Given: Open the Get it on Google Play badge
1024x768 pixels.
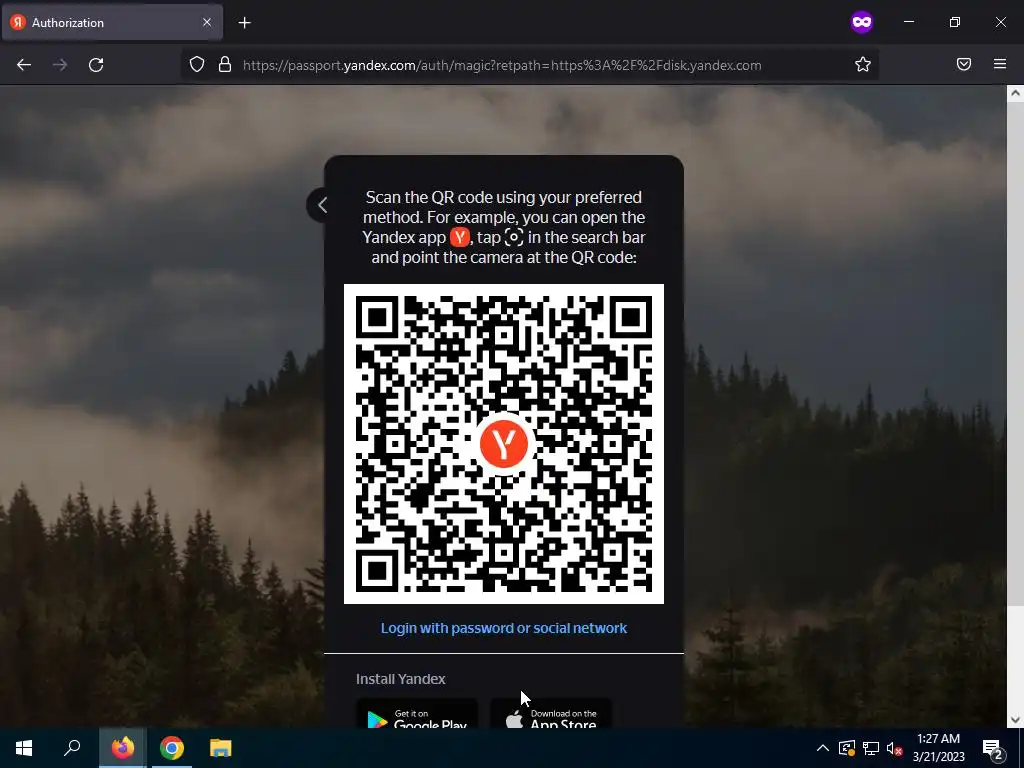Looking at the screenshot, I should pyautogui.click(x=417, y=714).
